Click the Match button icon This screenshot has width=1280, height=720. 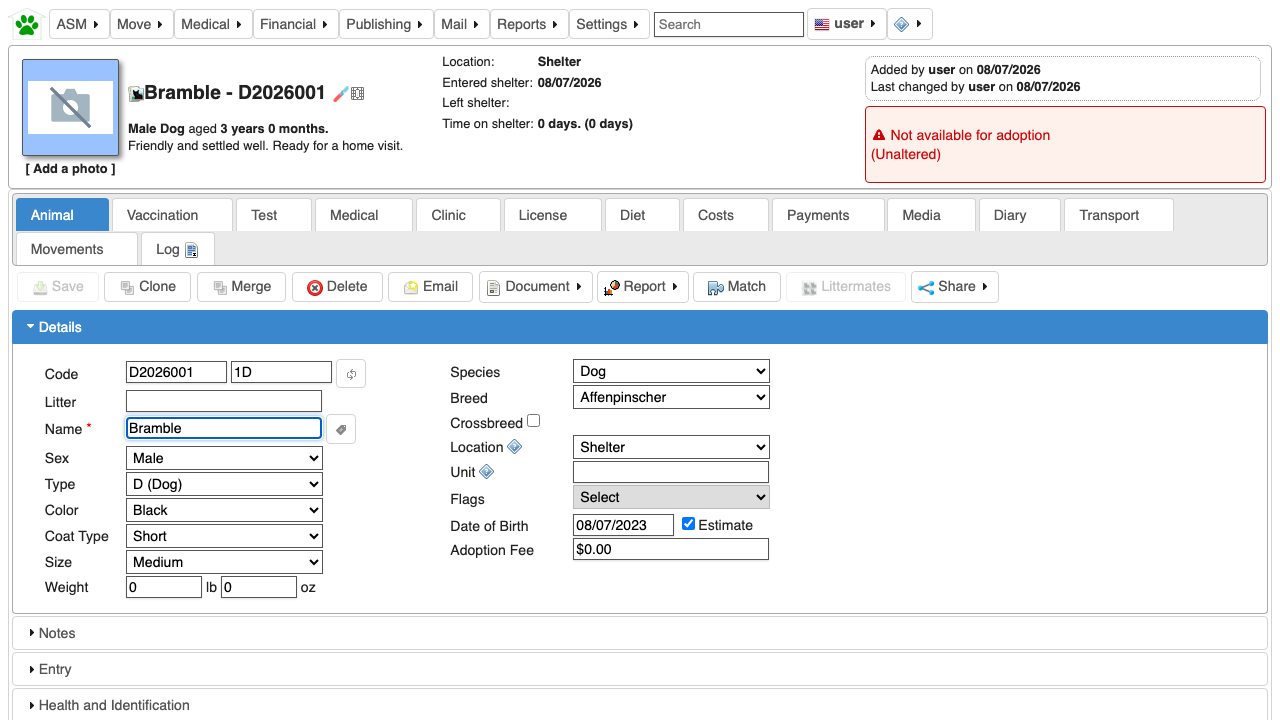tap(716, 287)
